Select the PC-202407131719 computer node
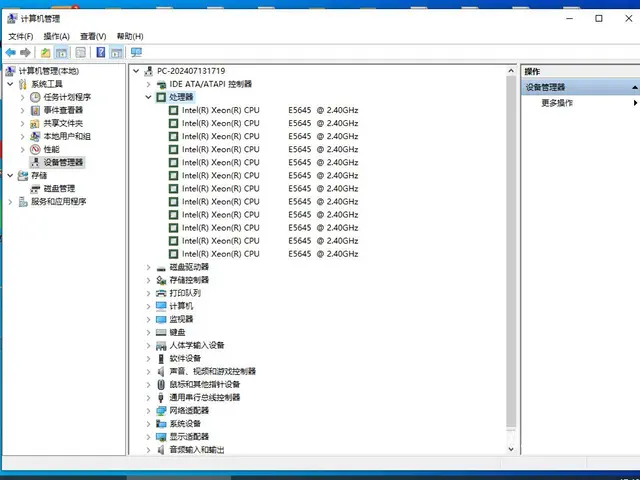This screenshot has width=640, height=480. tap(191, 71)
